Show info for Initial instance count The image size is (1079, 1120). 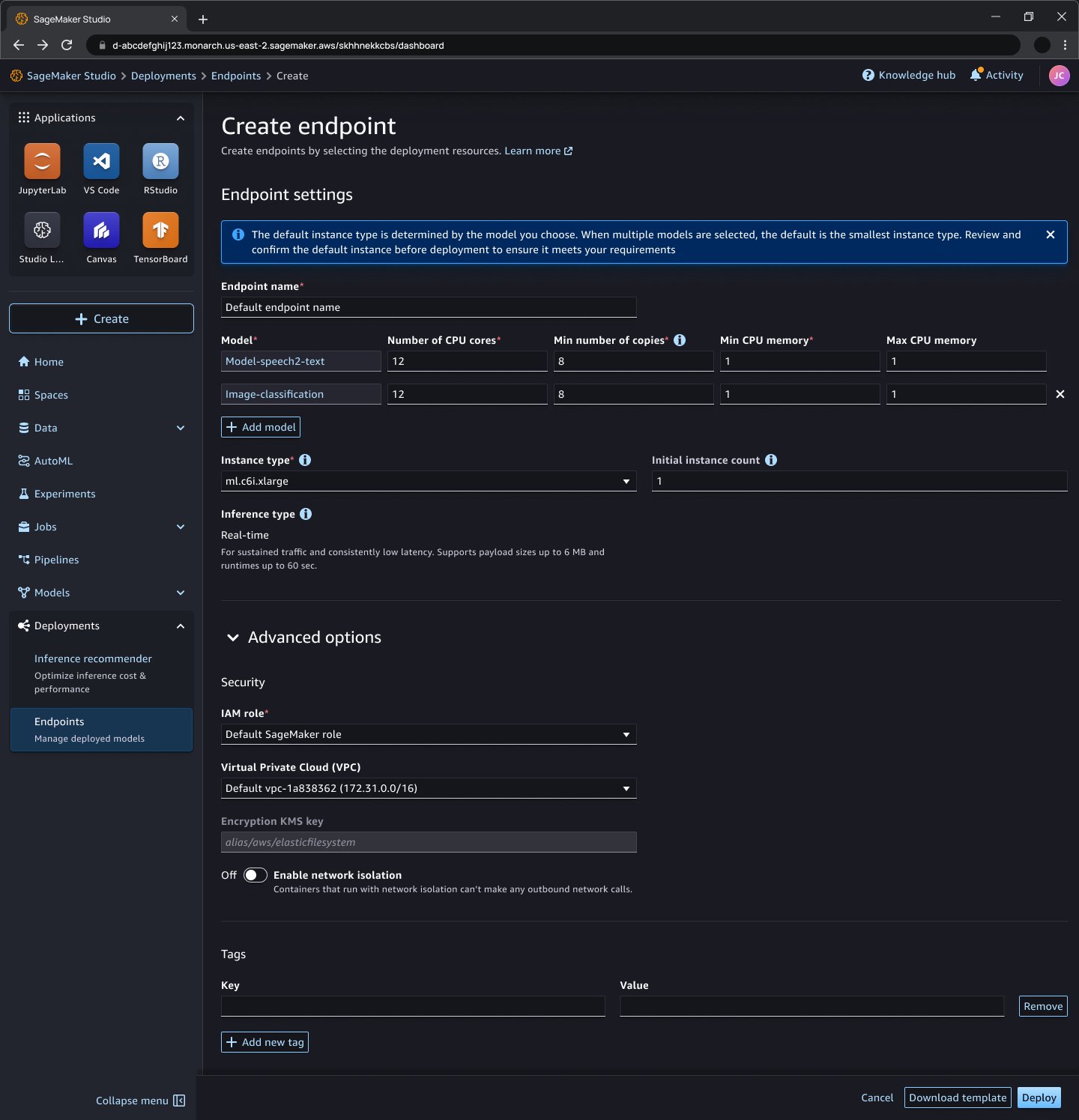tap(771, 460)
